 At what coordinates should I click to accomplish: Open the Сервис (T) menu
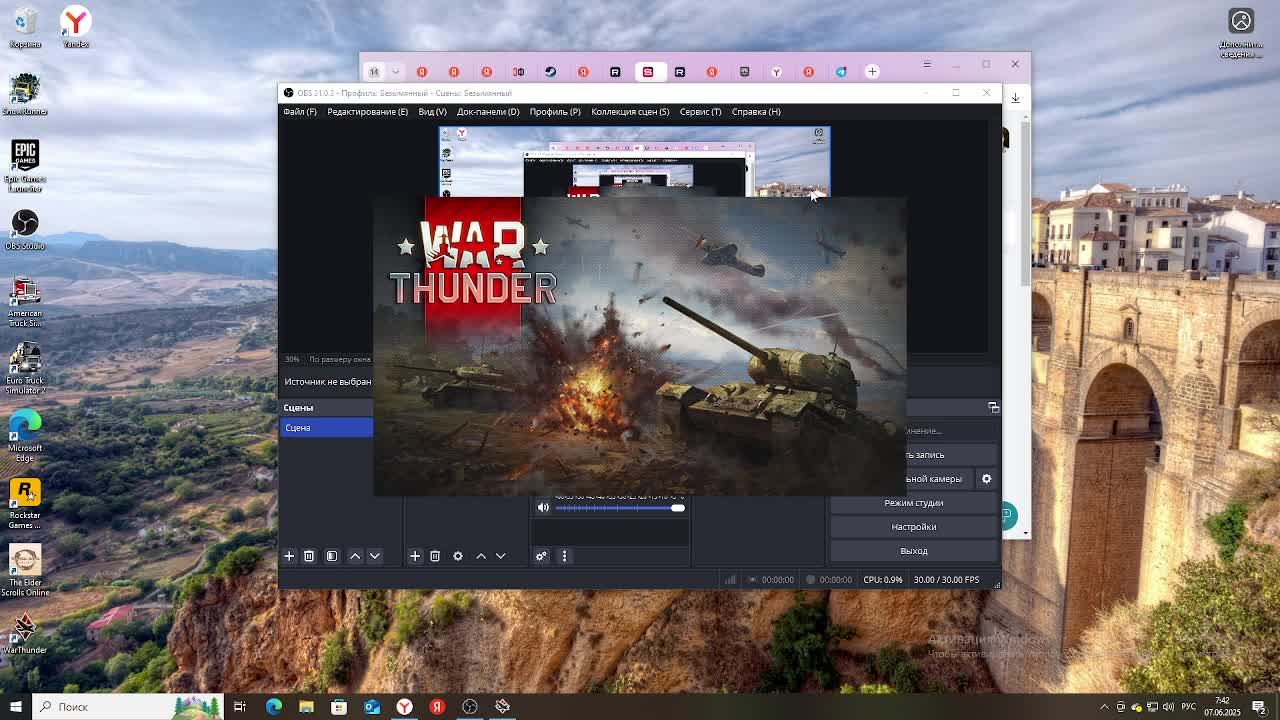[x=700, y=112]
